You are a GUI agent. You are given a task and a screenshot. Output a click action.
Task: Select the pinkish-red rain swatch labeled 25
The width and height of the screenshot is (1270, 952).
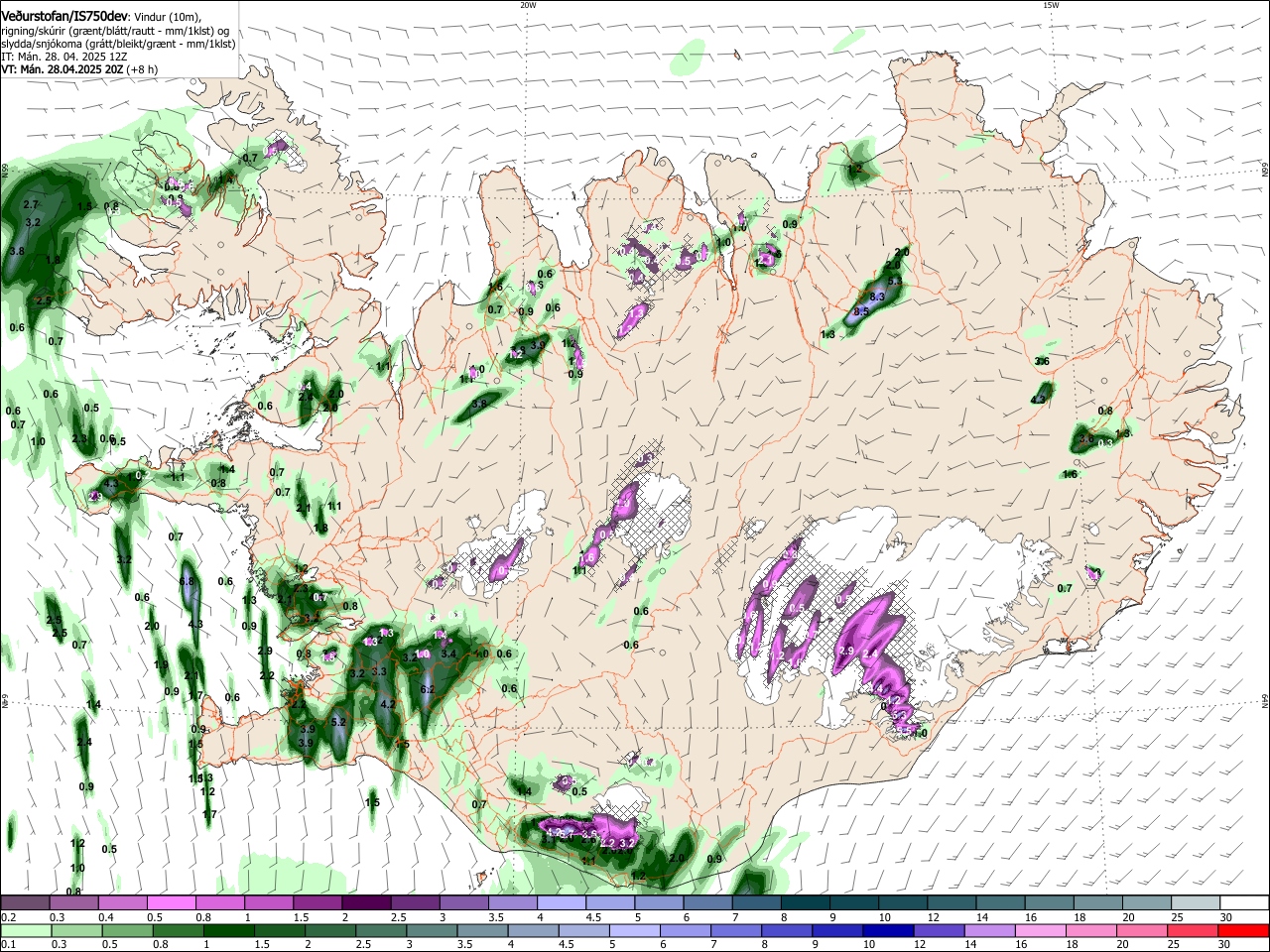(1194, 931)
